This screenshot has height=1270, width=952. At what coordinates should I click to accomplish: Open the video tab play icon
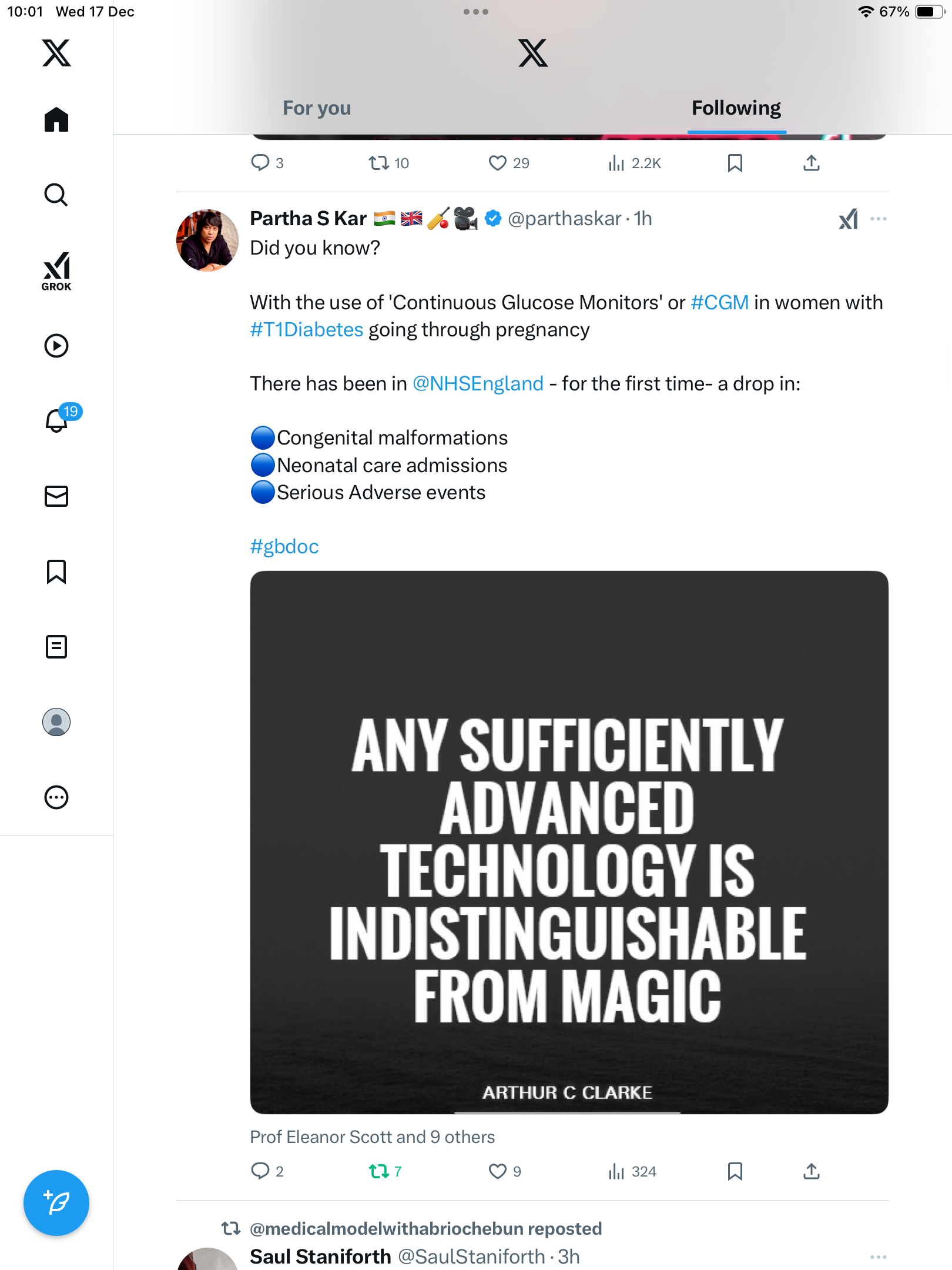56,346
